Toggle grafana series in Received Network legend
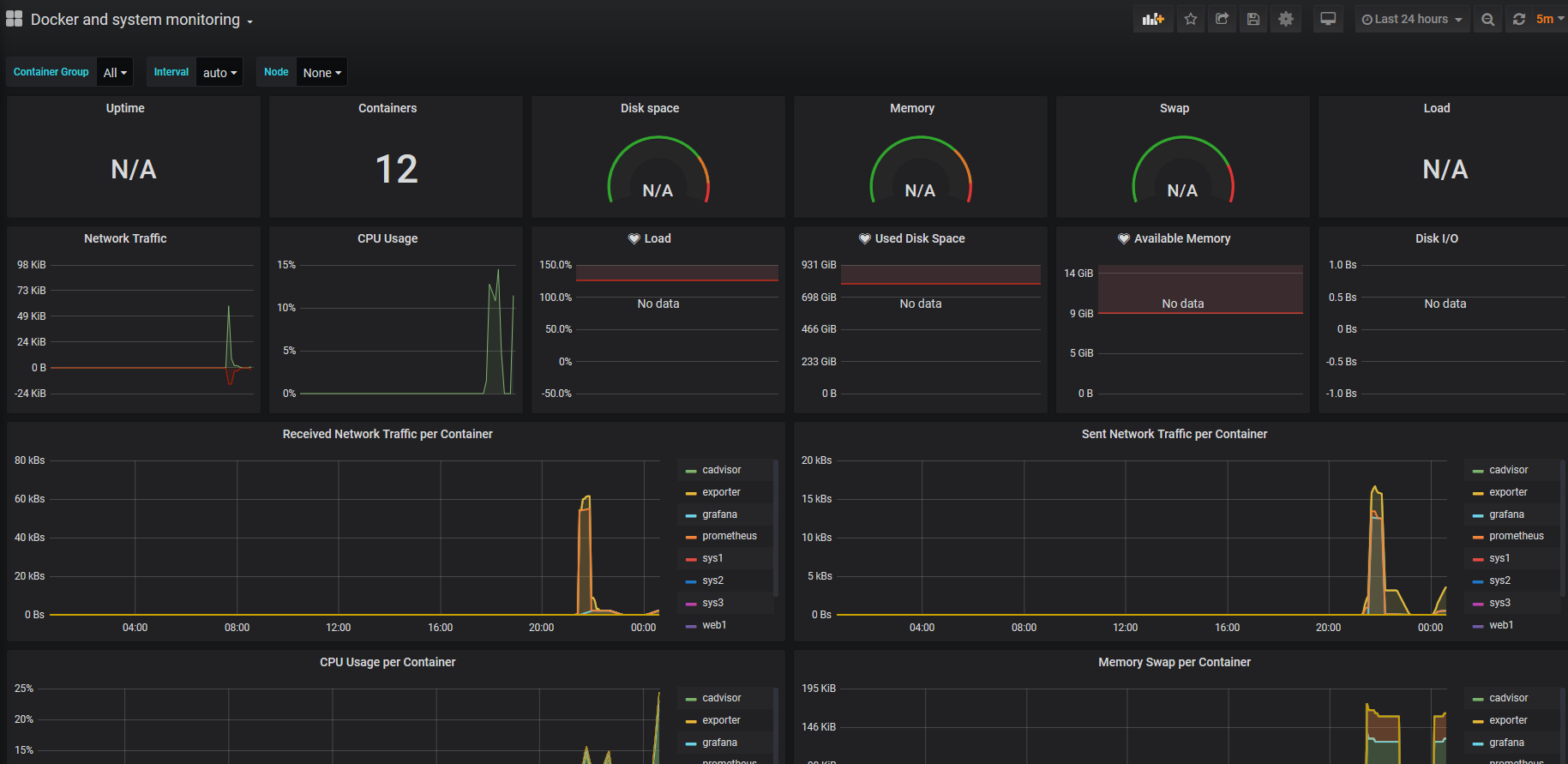Image resolution: width=1568 pixels, height=764 pixels. 719,514
